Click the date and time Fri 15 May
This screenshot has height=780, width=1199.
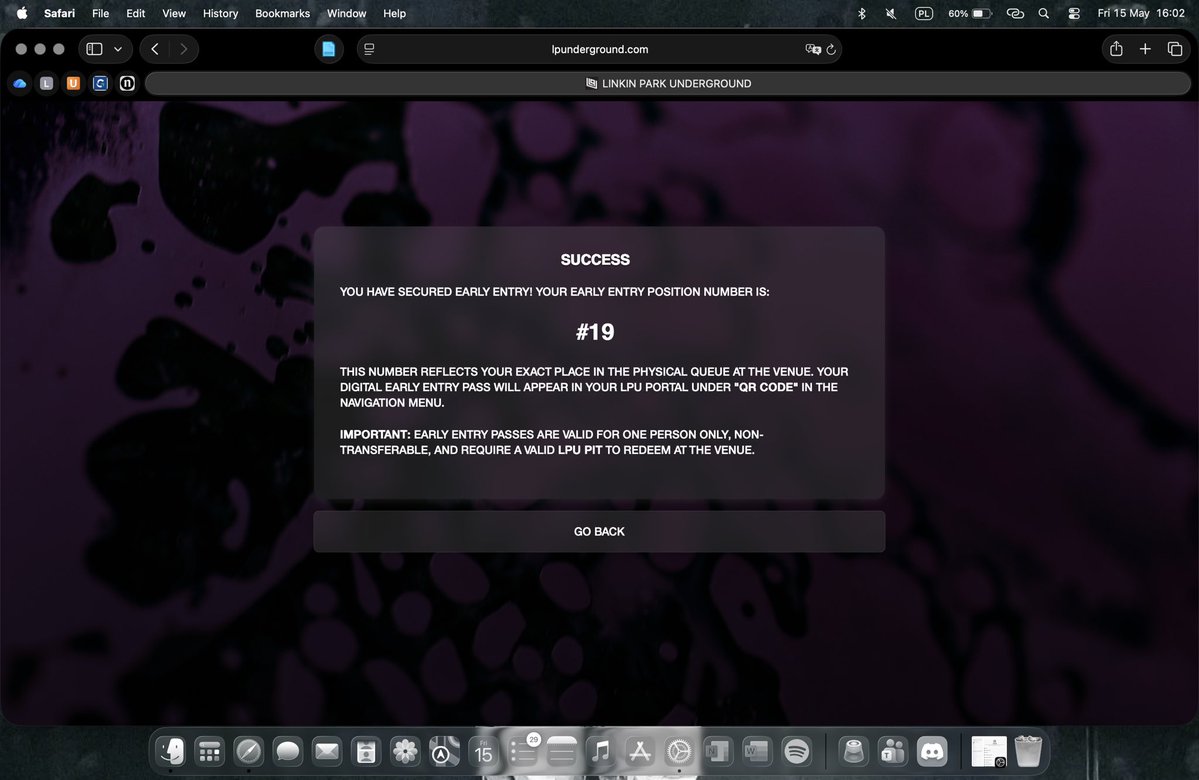(x=1140, y=13)
